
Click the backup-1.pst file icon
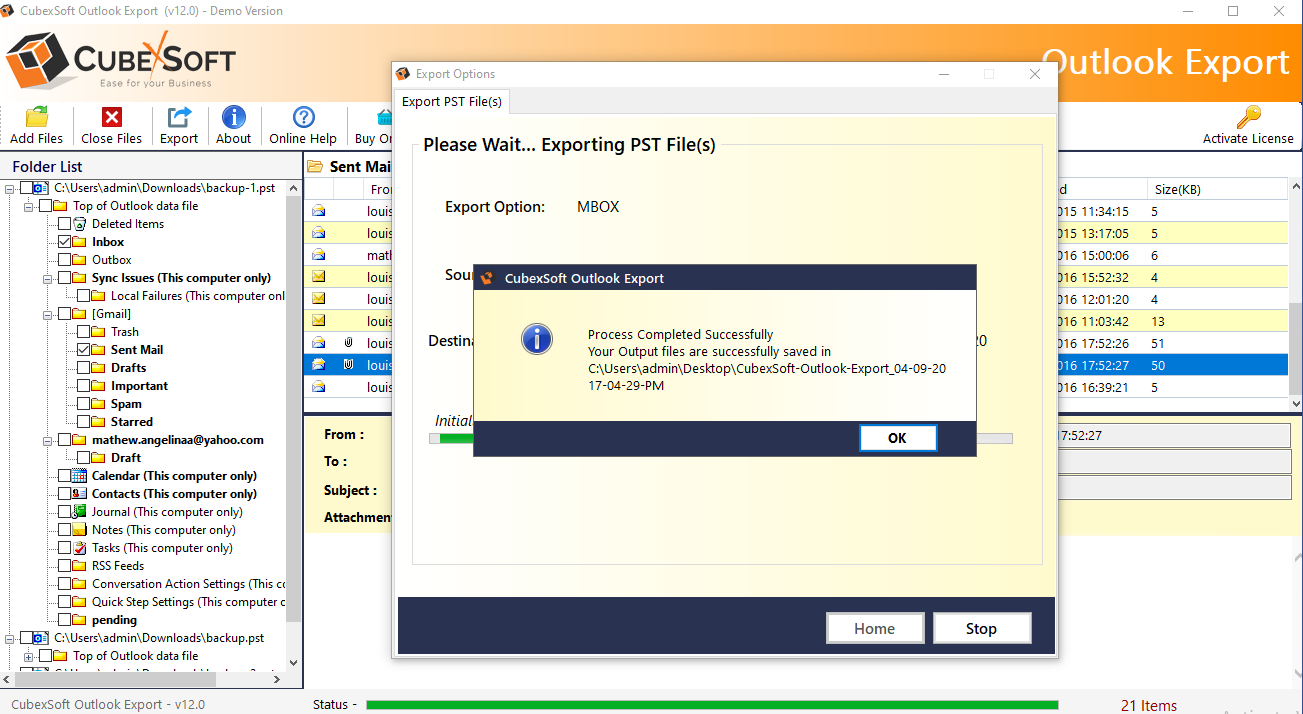41,188
